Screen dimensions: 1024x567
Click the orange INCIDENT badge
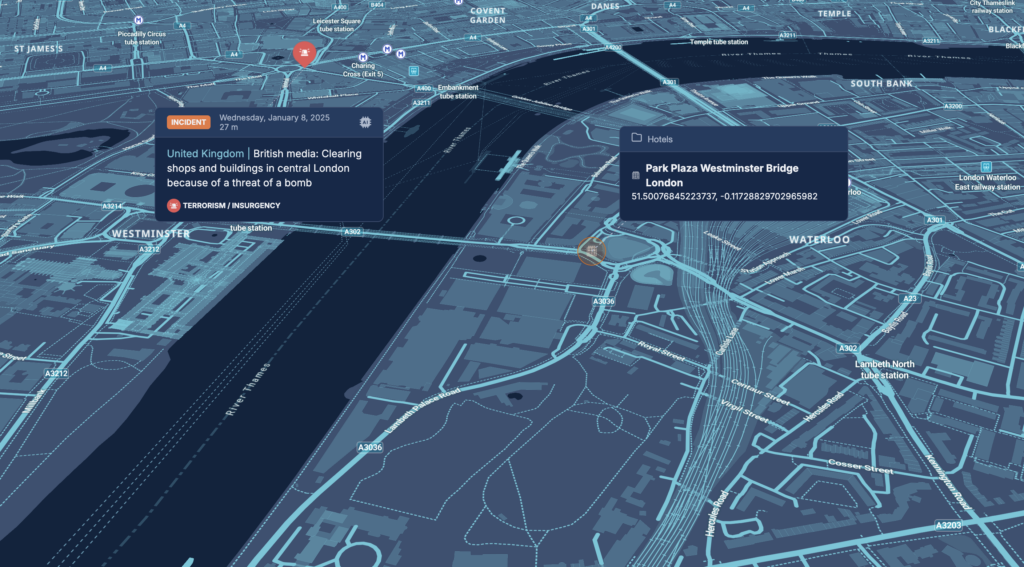click(x=188, y=122)
